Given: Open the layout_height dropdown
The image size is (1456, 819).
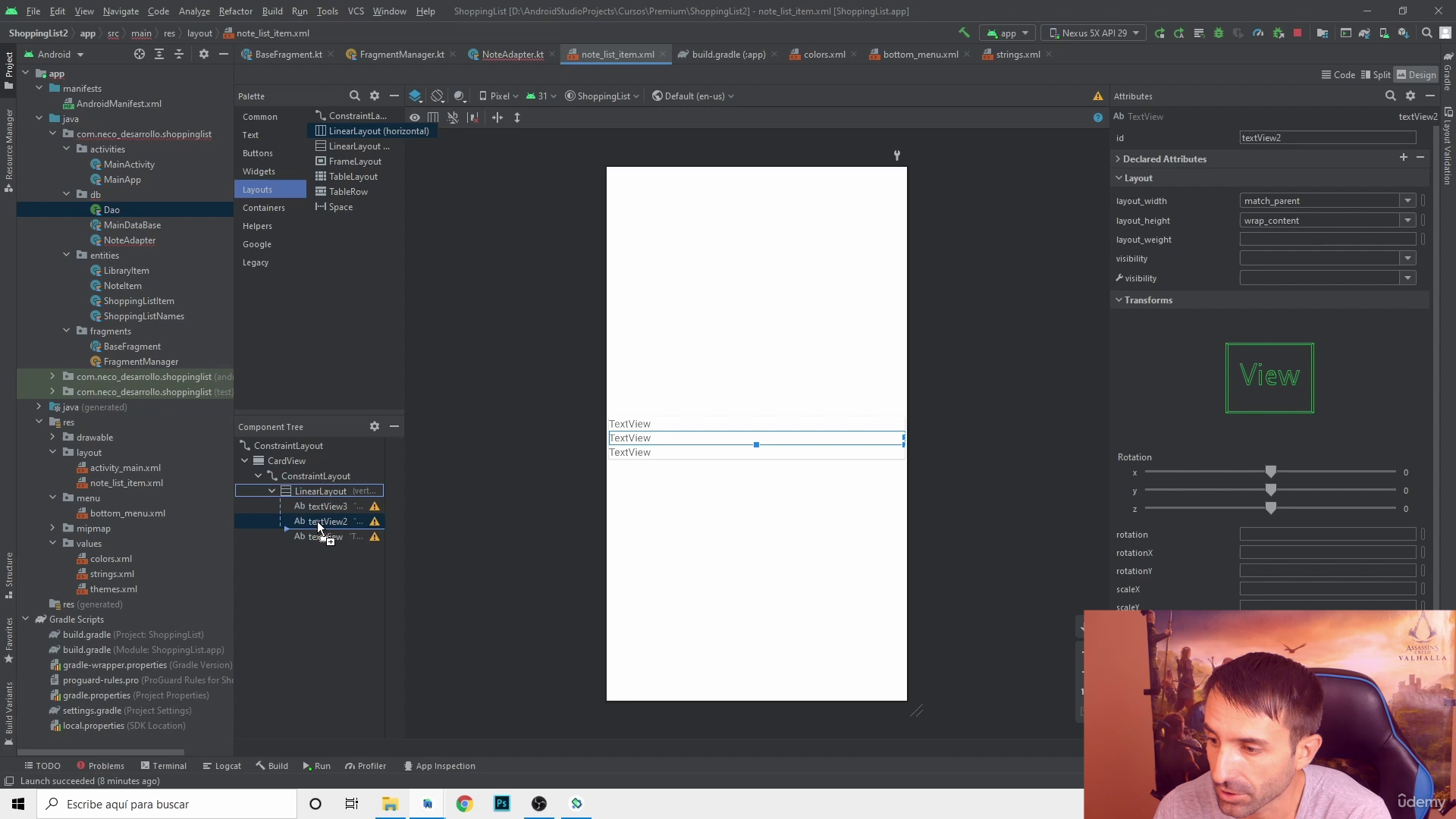Looking at the screenshot, I should tap(1407, 221).
